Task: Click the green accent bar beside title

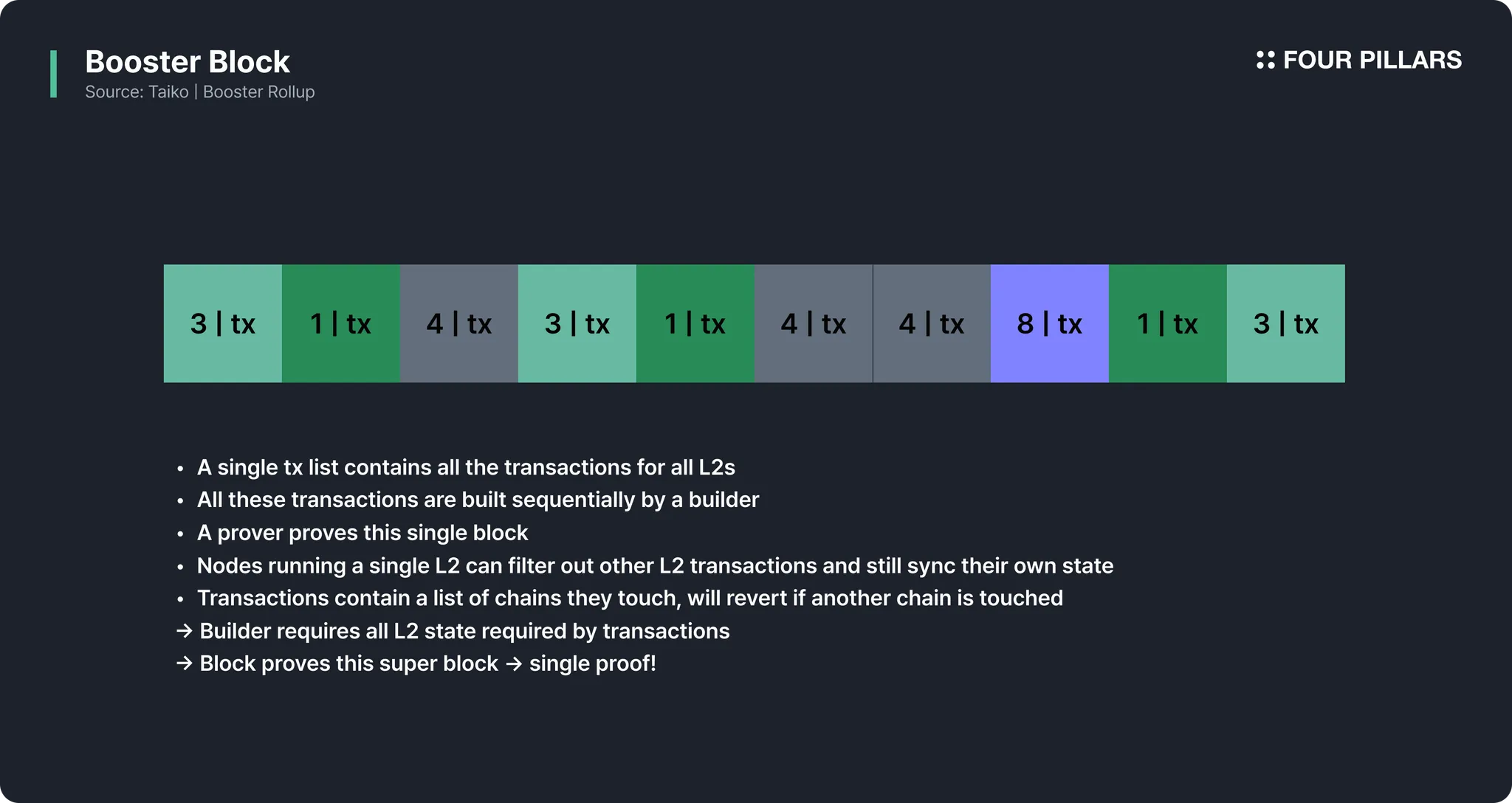Action: click(x=53, y=74)
